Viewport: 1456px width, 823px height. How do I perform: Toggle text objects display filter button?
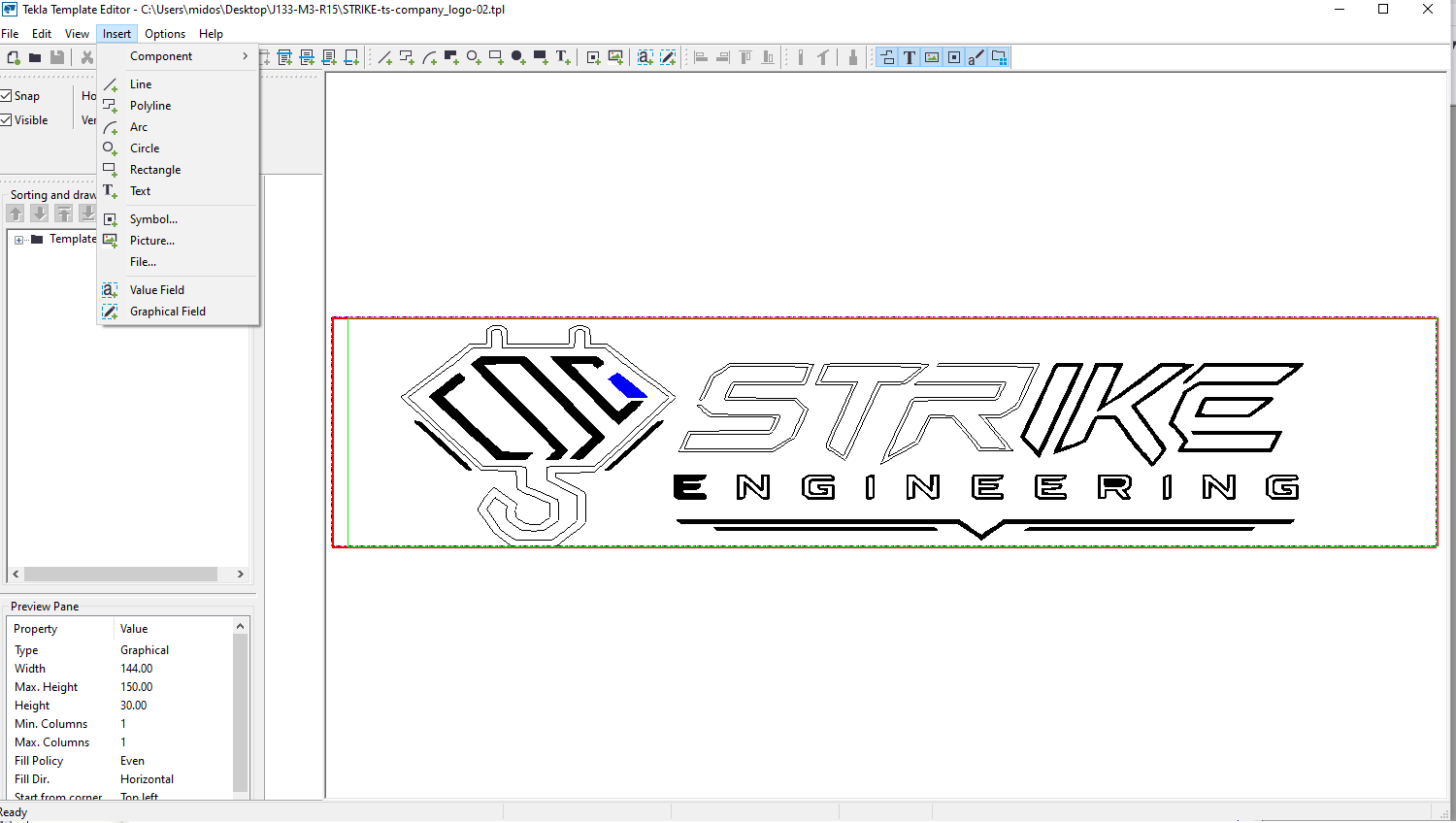pos(910,57)
